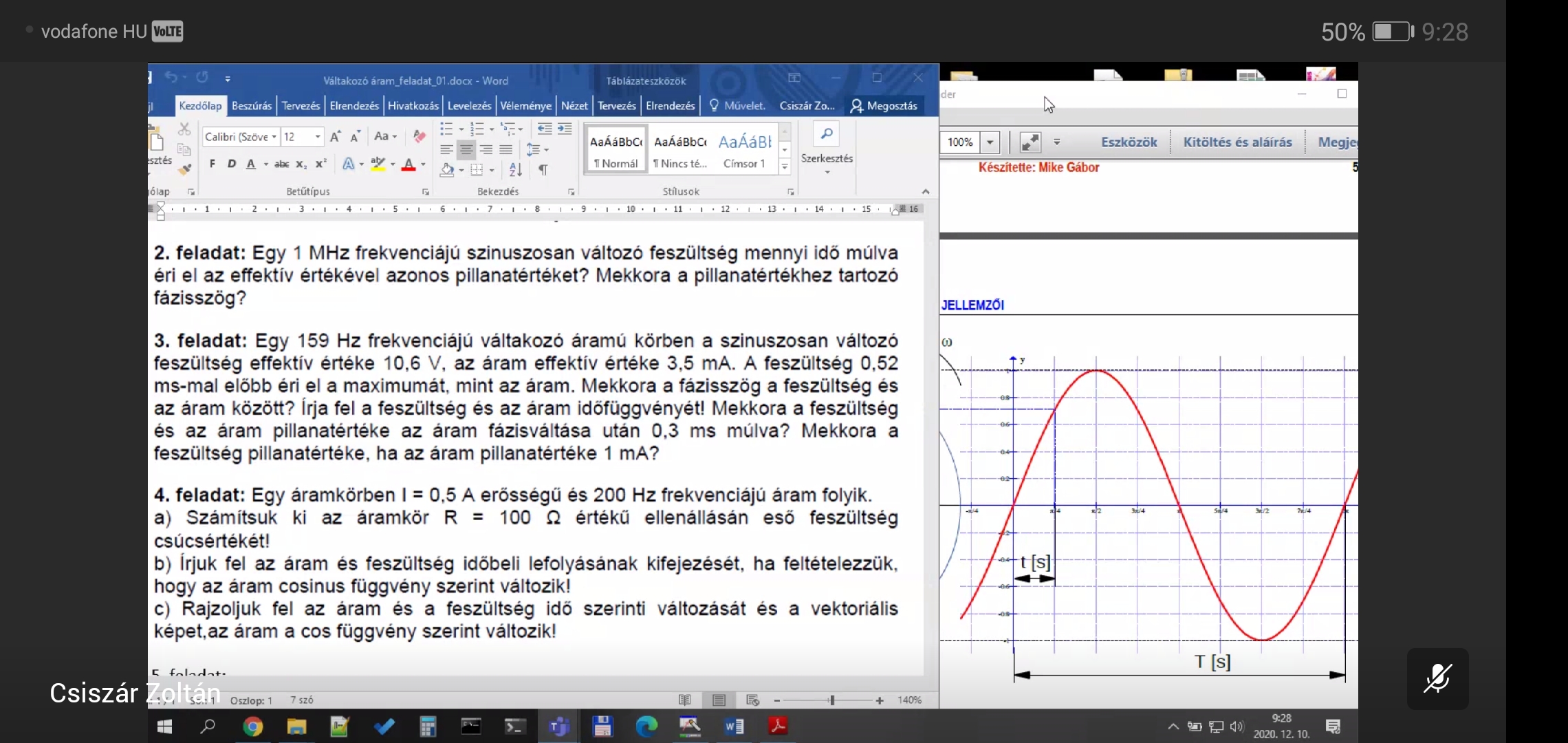
Task: Open Kitöltés és aláírás in PDF viewer
Action: [x=1237, y=142]
